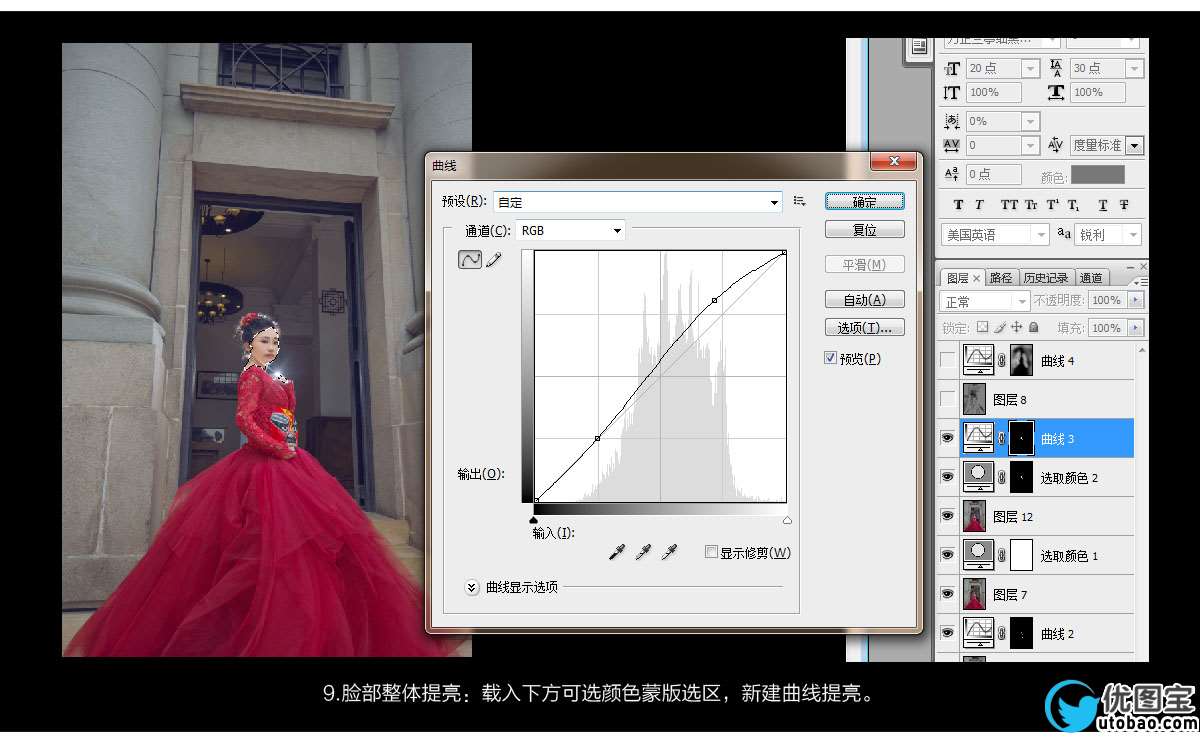Hide the 图层 12 layer

click(x=948, y=516)
